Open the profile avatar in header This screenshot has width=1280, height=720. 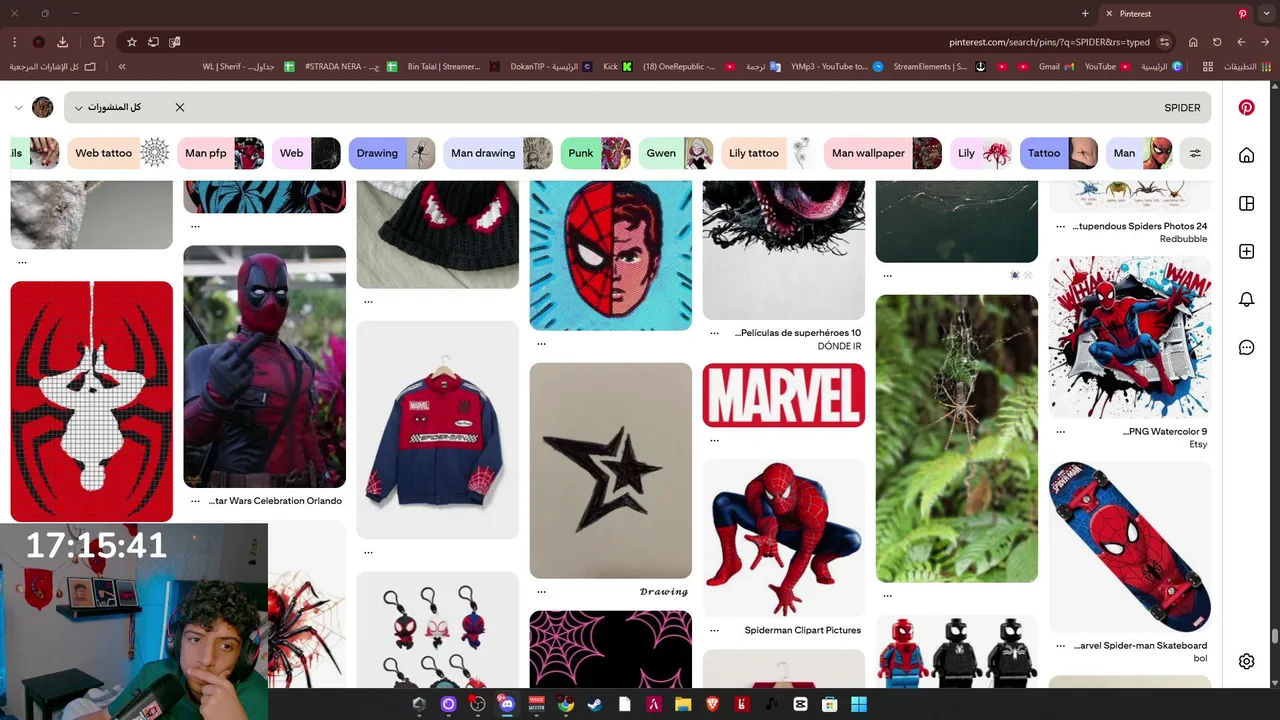coord(42,107)
